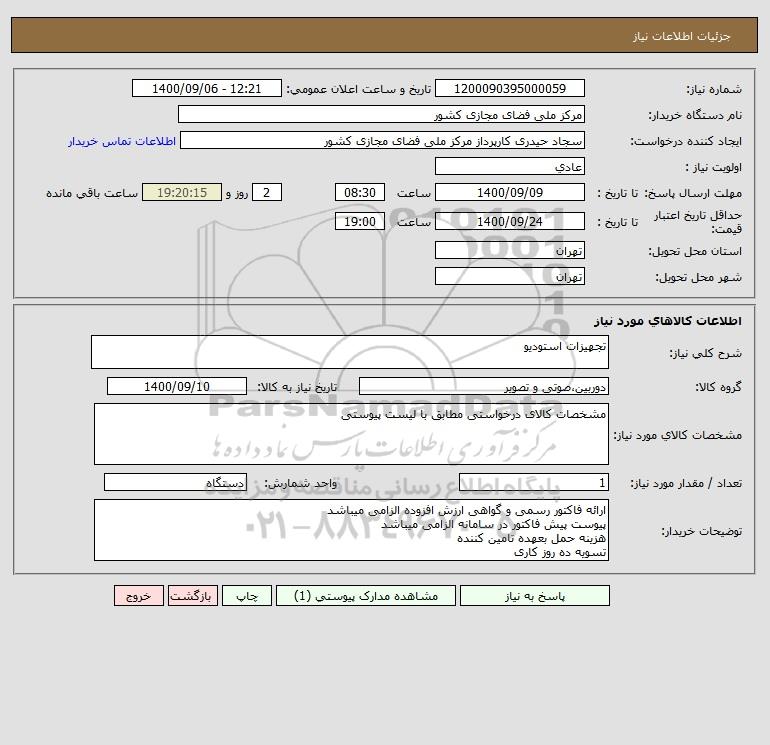Select announcement date field 1400/09/06 - 12:21
The width and height of the screenshot is (770, 745).
[207, 88]
